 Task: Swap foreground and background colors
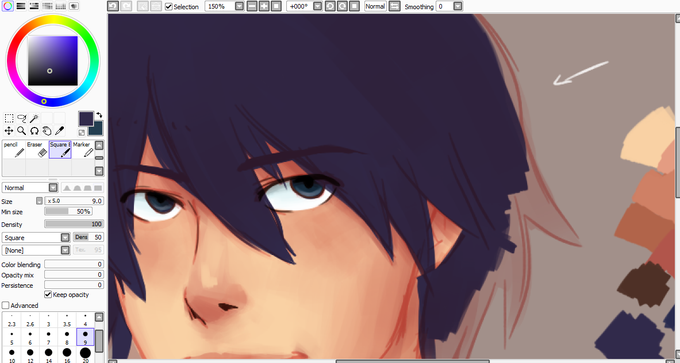coord(99,115)
